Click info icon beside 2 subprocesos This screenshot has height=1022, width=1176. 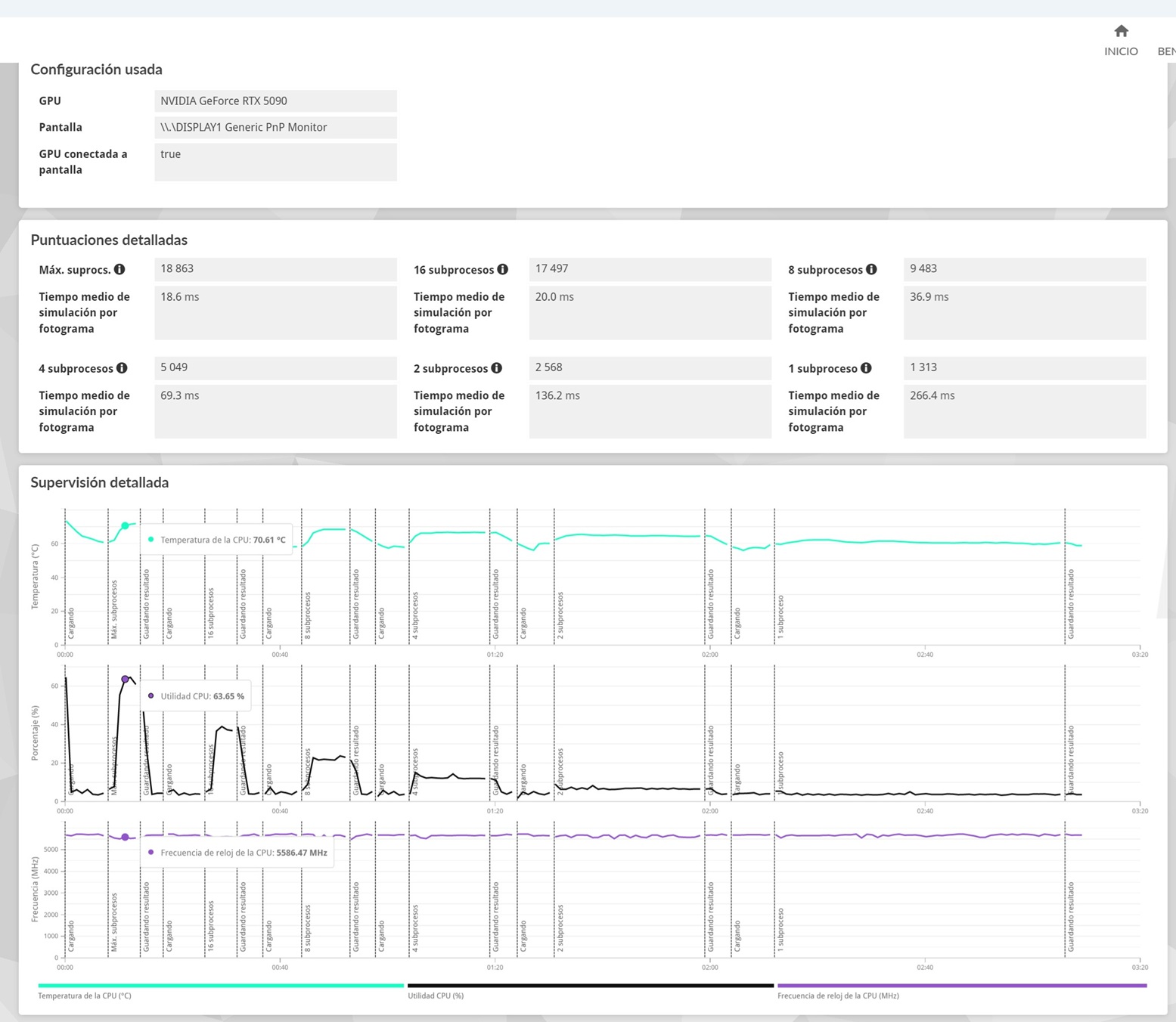497,368
